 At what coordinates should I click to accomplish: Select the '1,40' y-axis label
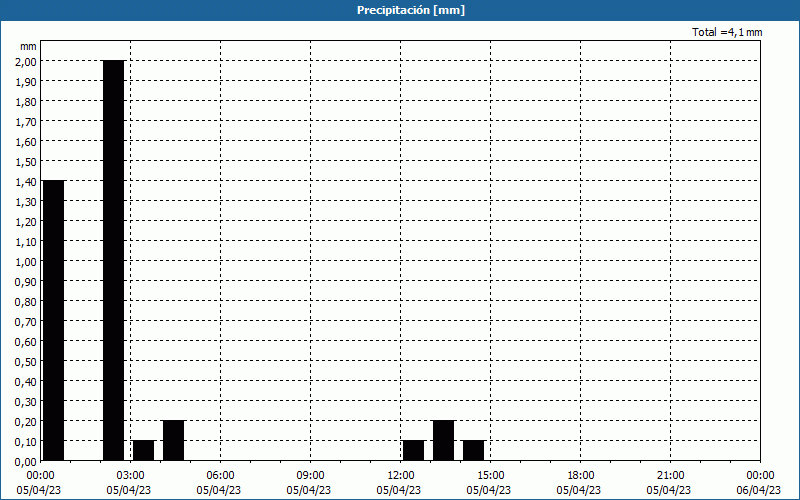coord(26,182)
